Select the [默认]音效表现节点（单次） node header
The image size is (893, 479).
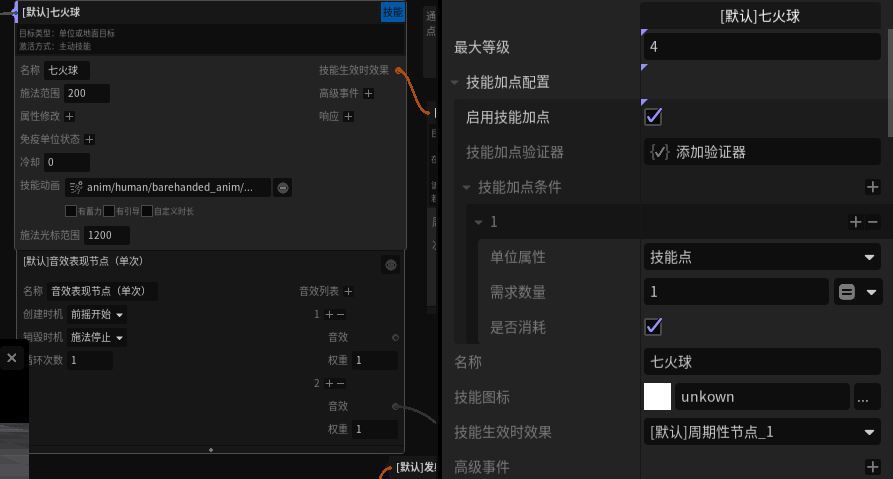pyautogui.click(x=84, y=261)
